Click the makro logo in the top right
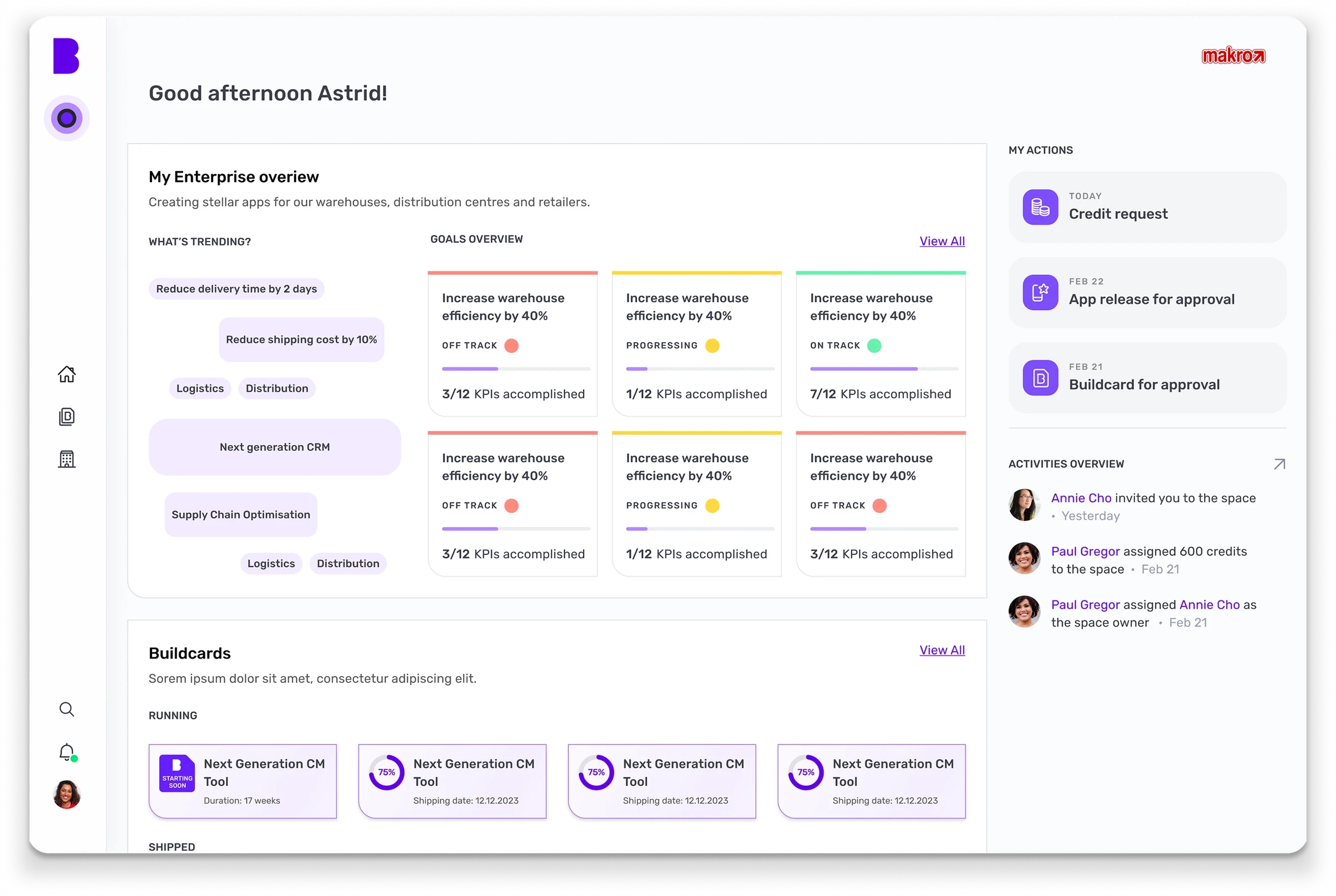 (x=1233, y=56)
